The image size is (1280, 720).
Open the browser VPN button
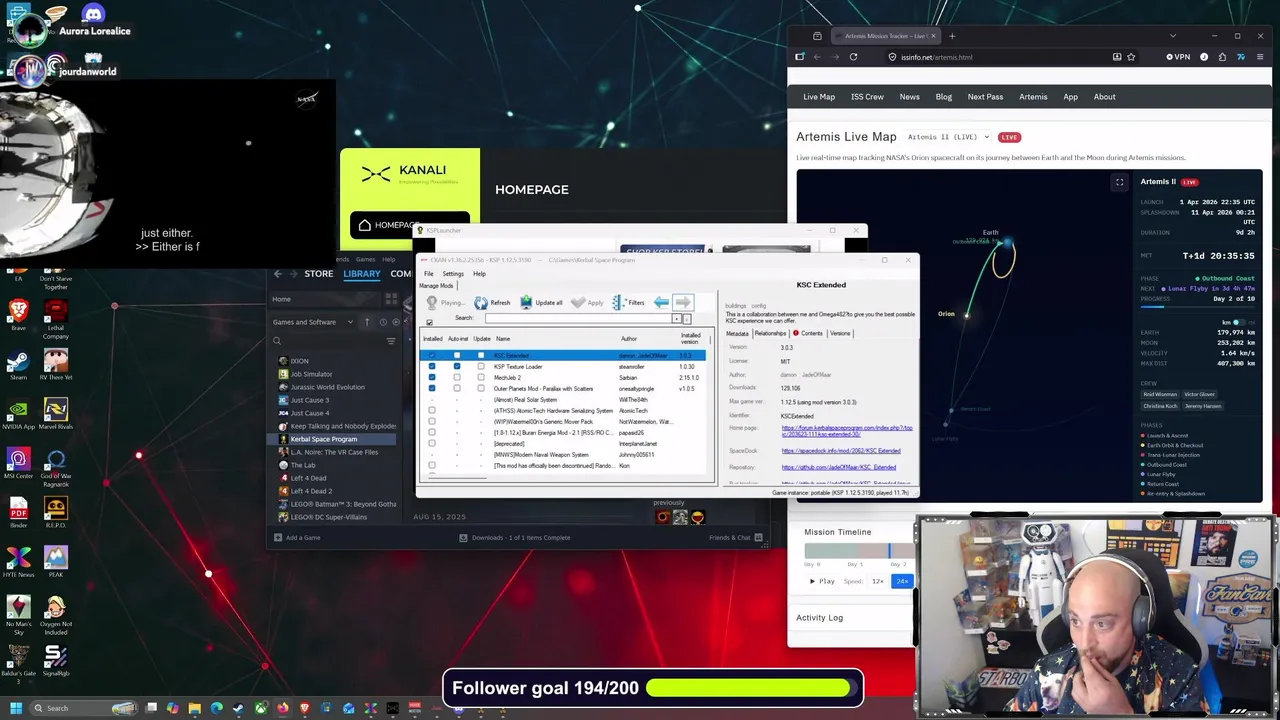(1178, 57)
